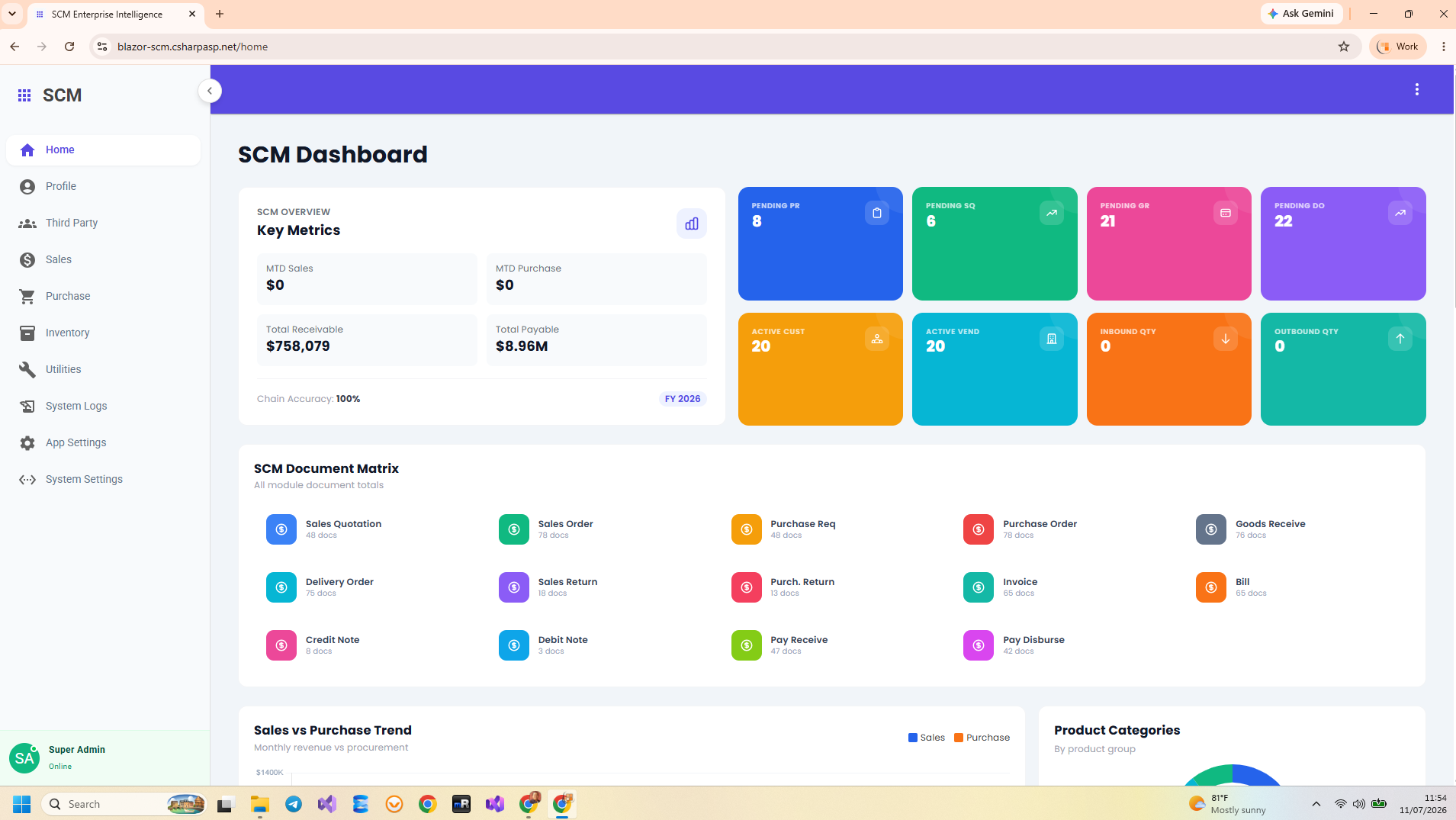Reload the page
The height and width of the screenshot is (820, 1456).
click(69, 47)
